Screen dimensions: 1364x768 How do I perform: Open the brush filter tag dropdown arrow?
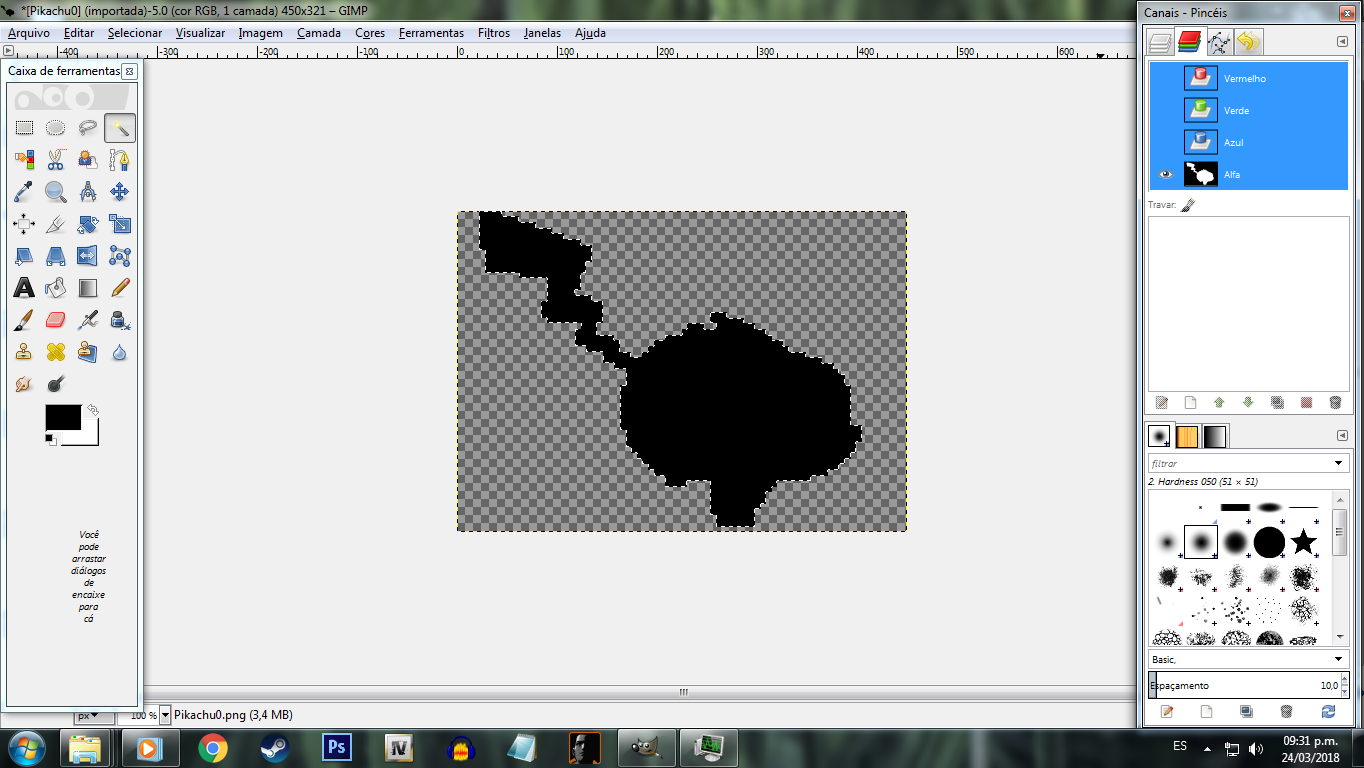tap(1339, 464)
